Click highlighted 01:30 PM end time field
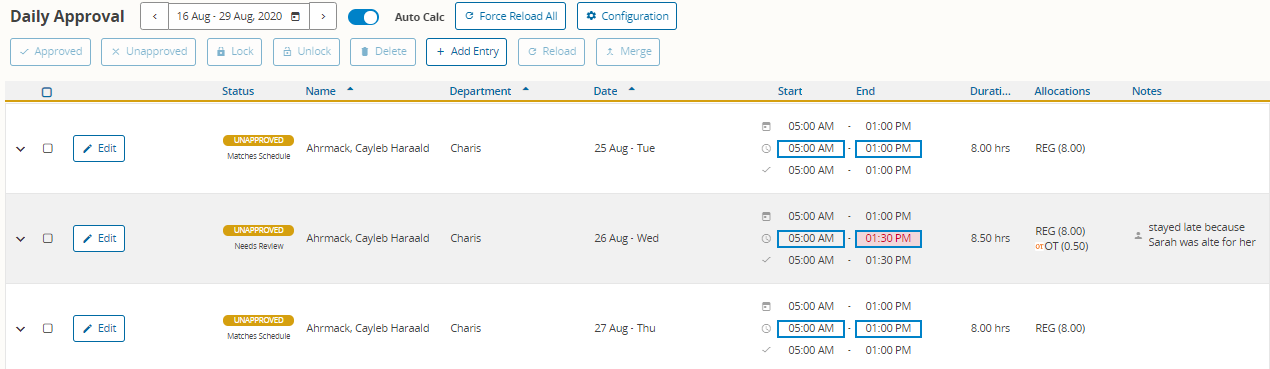Viewport: 1270px width, 369px height. [888, 238]
